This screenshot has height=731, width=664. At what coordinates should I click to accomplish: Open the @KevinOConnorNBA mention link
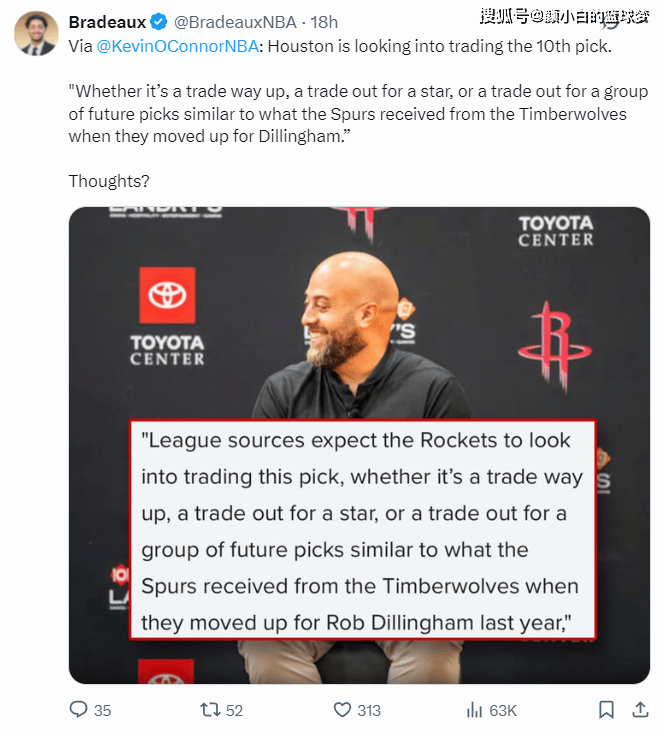pos(177,46)
